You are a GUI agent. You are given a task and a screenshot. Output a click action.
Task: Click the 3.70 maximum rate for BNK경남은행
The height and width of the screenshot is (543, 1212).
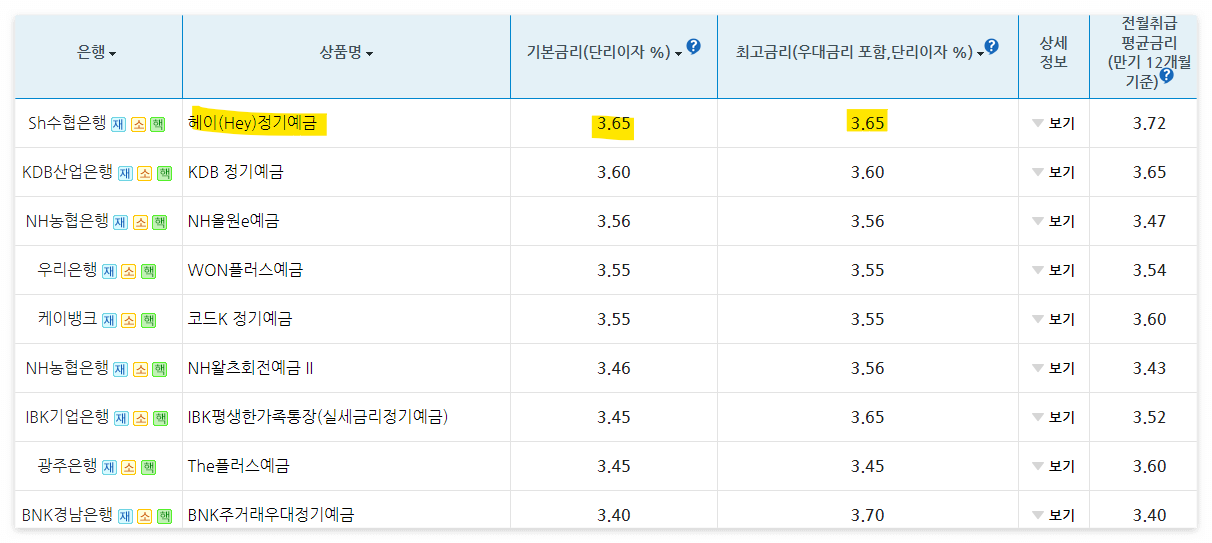(x=868, y=516)
